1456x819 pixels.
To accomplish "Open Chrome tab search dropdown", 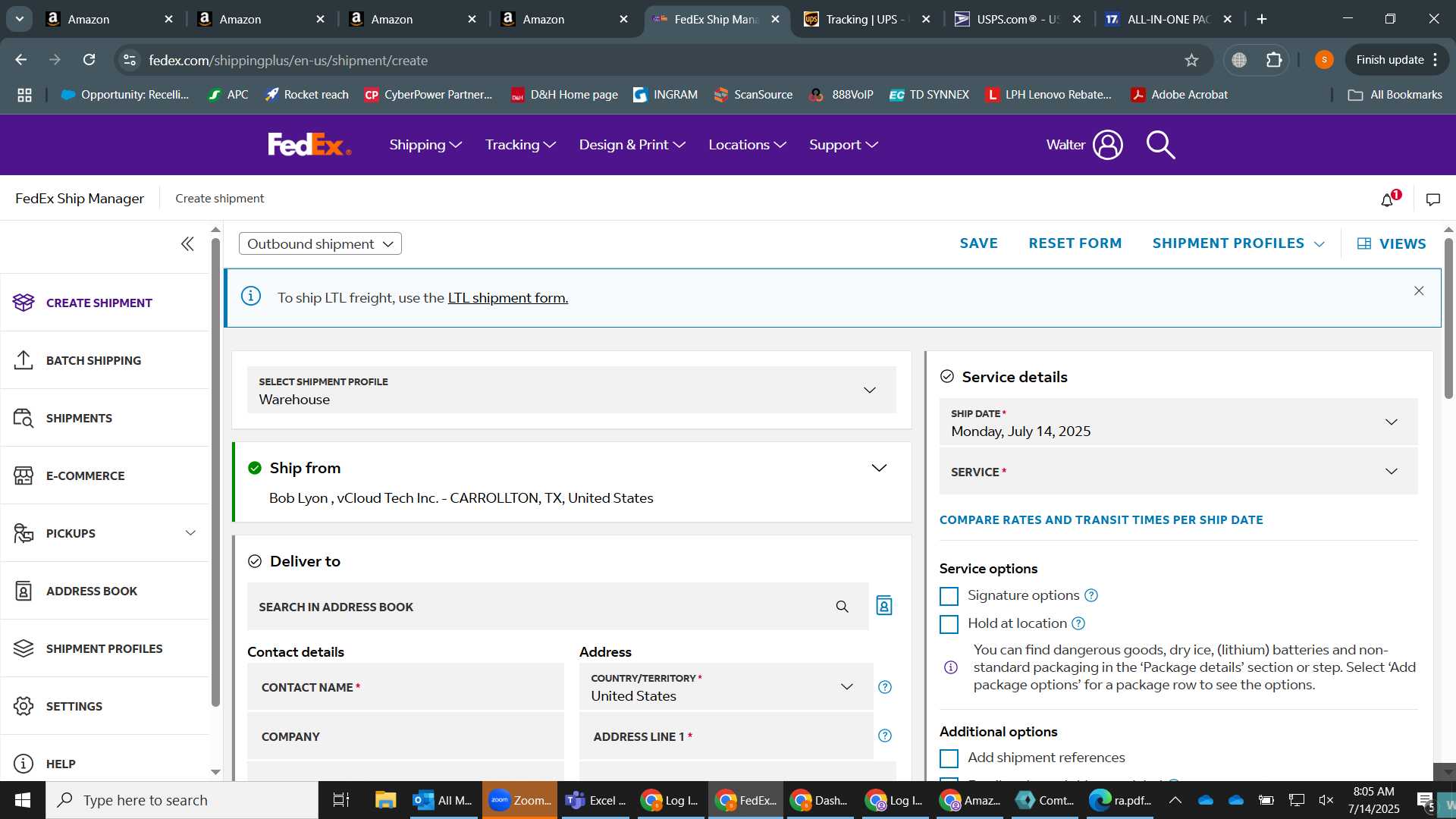I will [x=20, y=19].
